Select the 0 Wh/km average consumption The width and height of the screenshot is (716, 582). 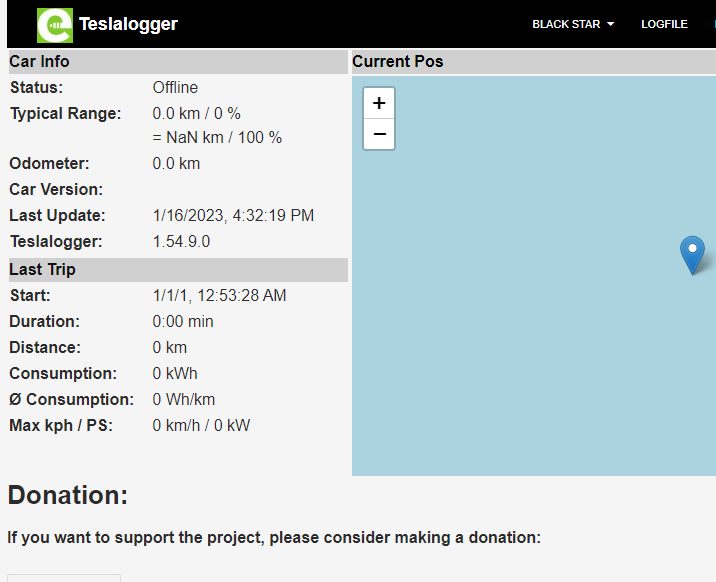(184, 399)
